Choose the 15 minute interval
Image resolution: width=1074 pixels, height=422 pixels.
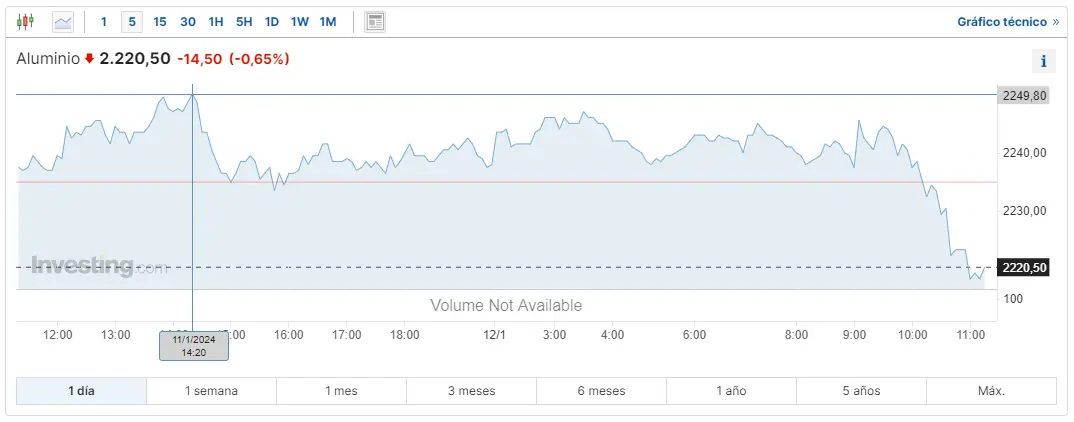pyautogui.click(x=160, y=21)
